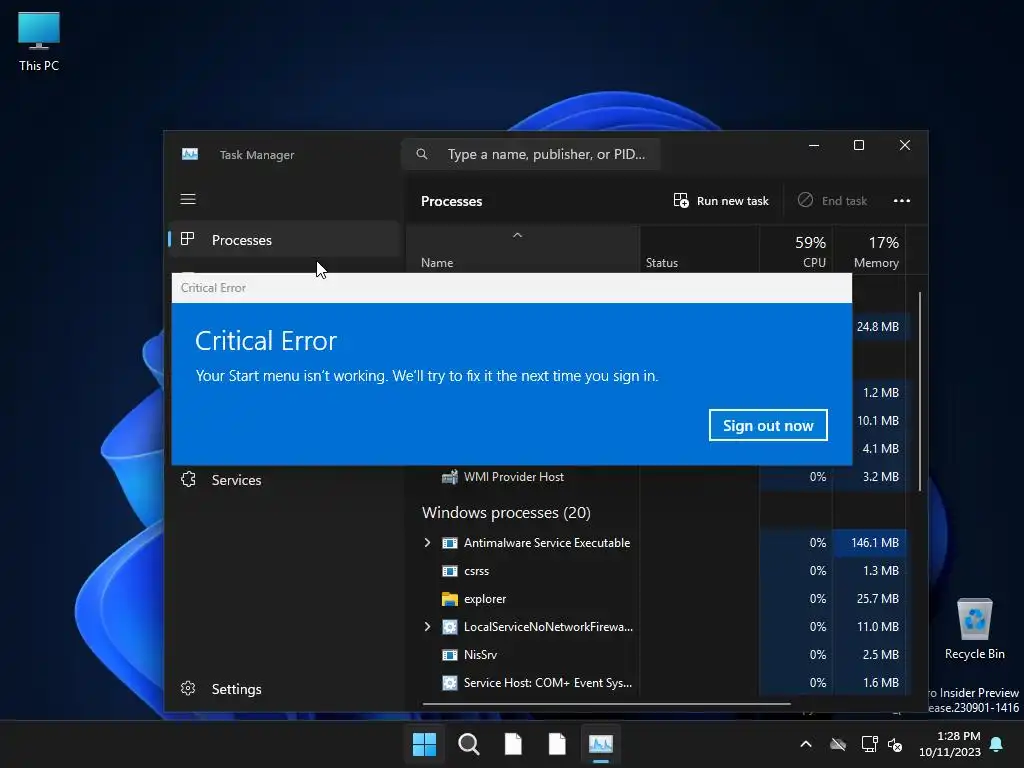1024x768 pixels.
Task: Click the Task Manager taskbar icon
Action: (601, 744)
